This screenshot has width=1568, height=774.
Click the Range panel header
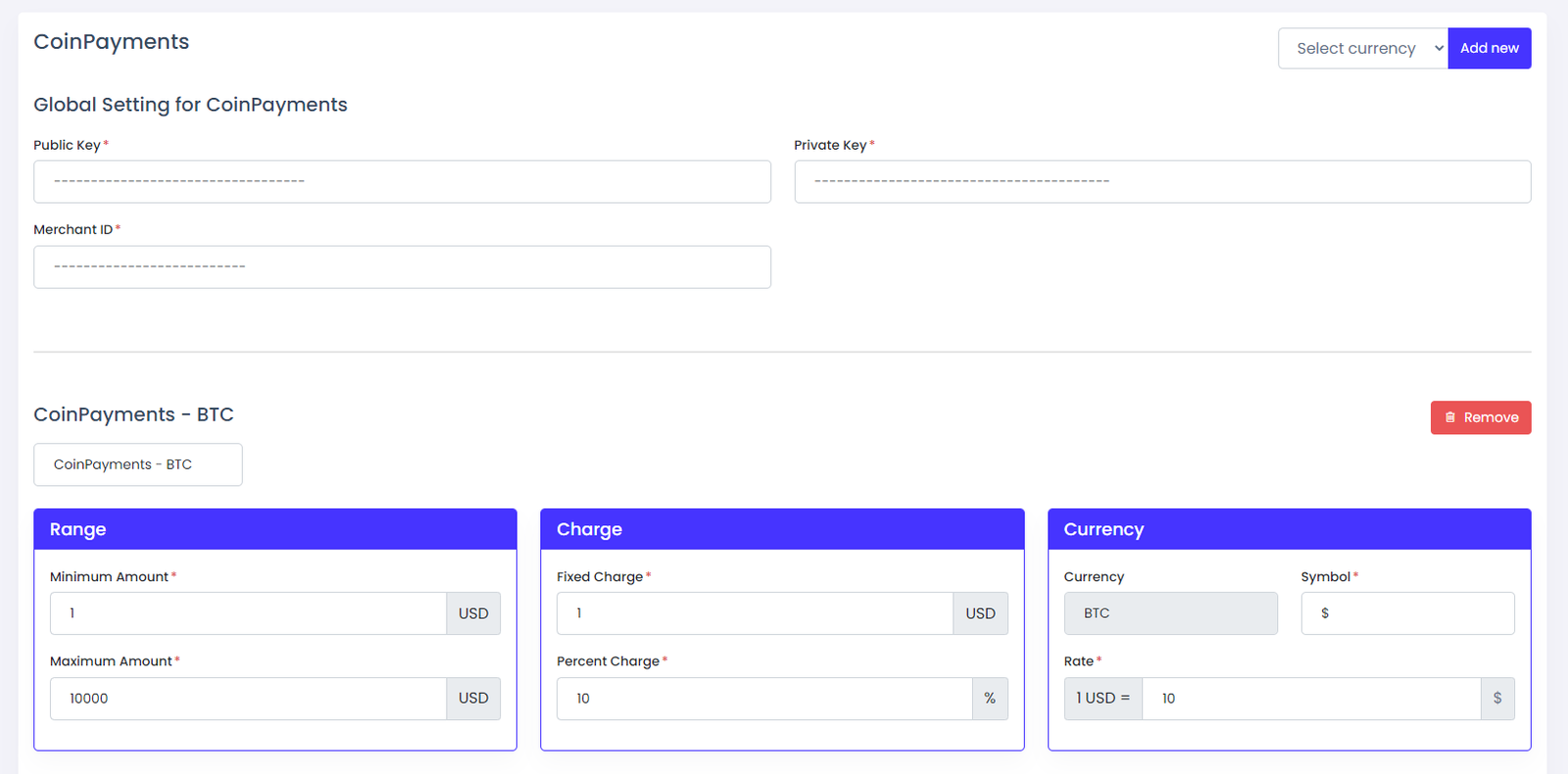coord(275,529)
